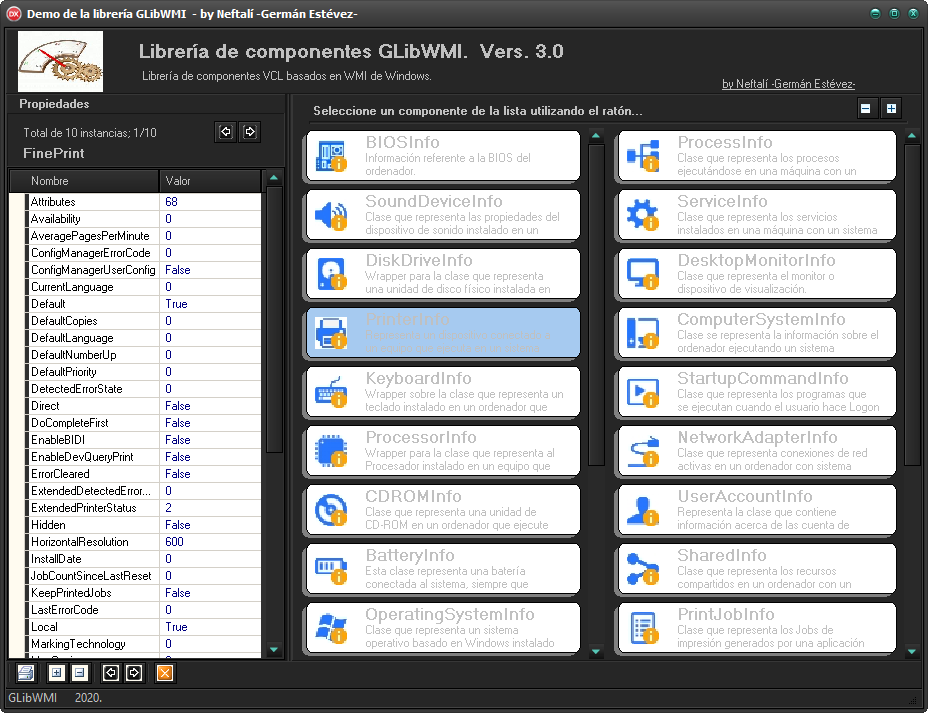The height and width of the screenshot is (713, 928).
Task: Click the orange X button in the bottom toolbar
Action: 165,673
